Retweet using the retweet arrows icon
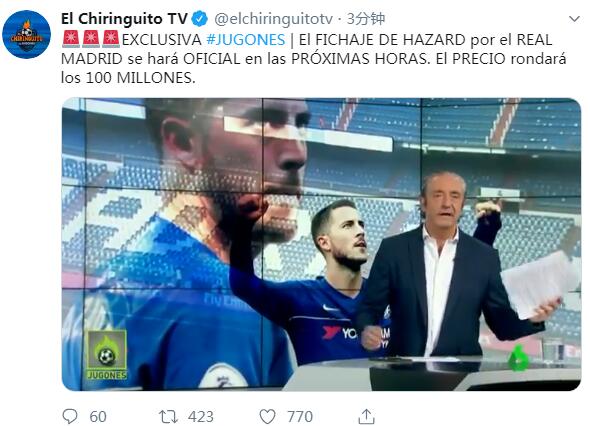Screen dimensions: 590x426 168,417
